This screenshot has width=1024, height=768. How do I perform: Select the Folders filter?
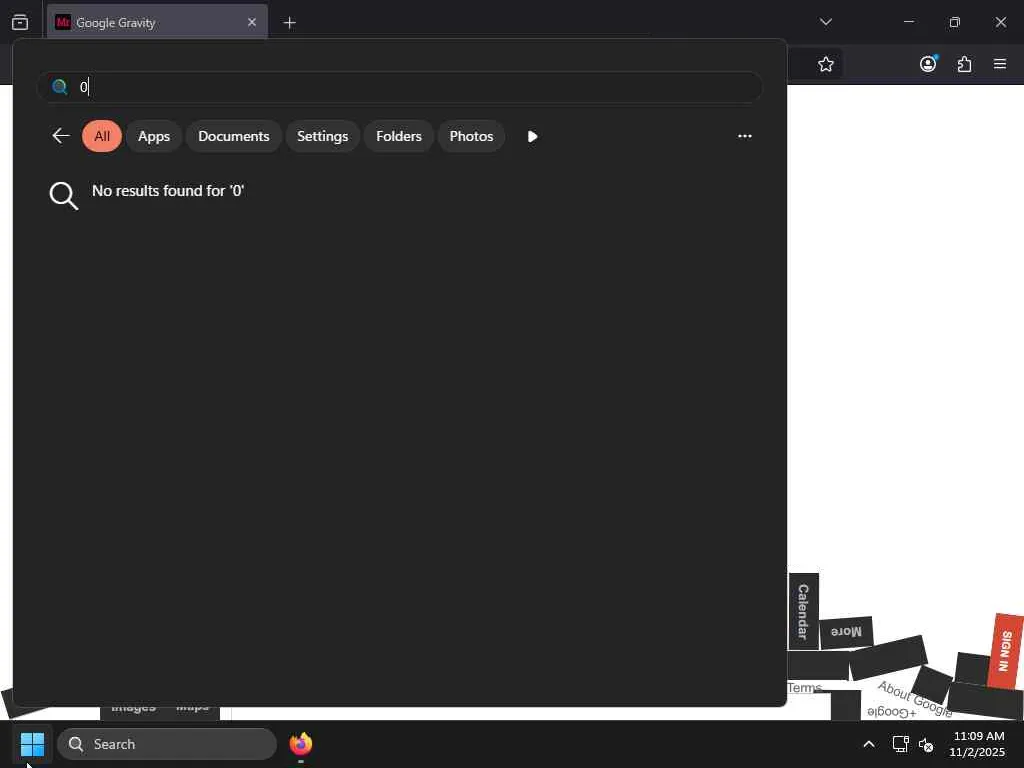pyautogui.click(x=398, y=136)
